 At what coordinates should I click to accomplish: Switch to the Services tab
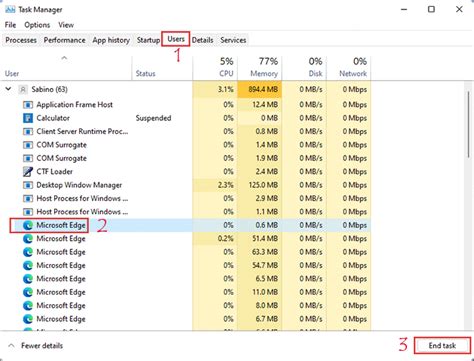tap(233, 40)
